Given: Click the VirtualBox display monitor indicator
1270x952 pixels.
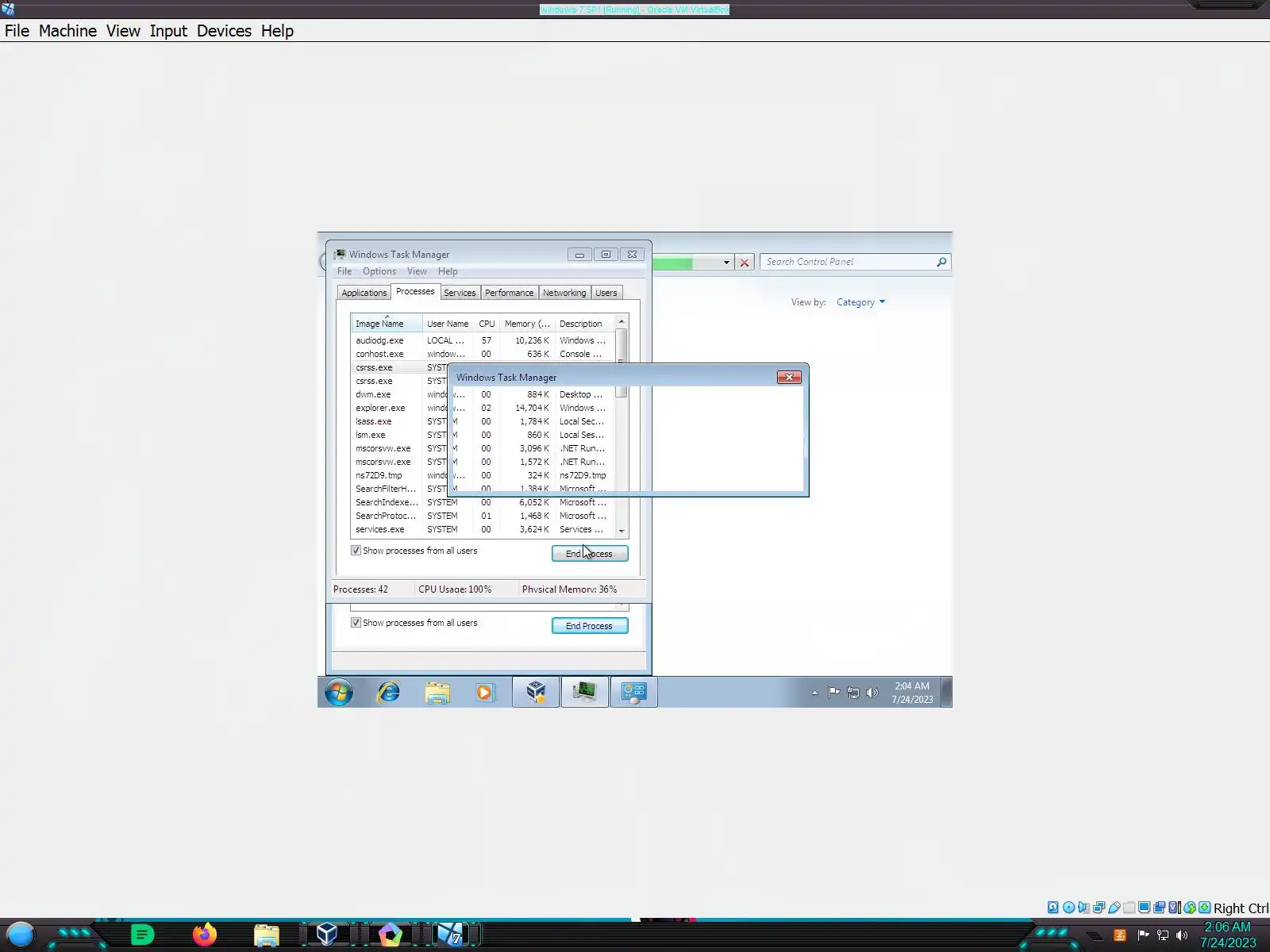Looking at the screenshot, I should click(1144, 908).
